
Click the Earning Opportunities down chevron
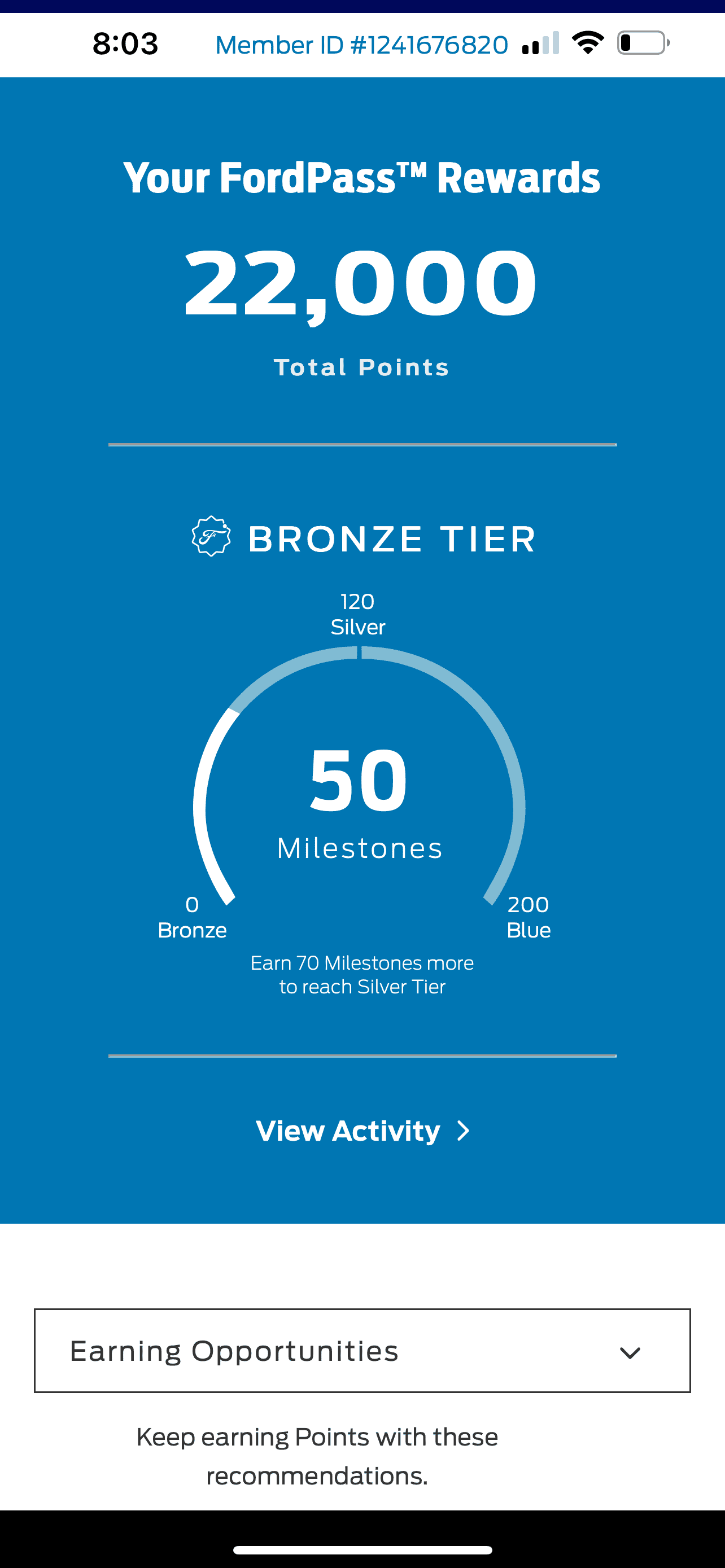630,1352
